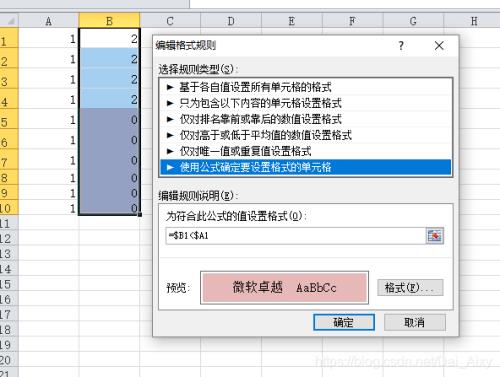Click cell A8 containing 1
The height and width of the screenshot is (377, 500).
pyautogui.click(x=49, y=178)
